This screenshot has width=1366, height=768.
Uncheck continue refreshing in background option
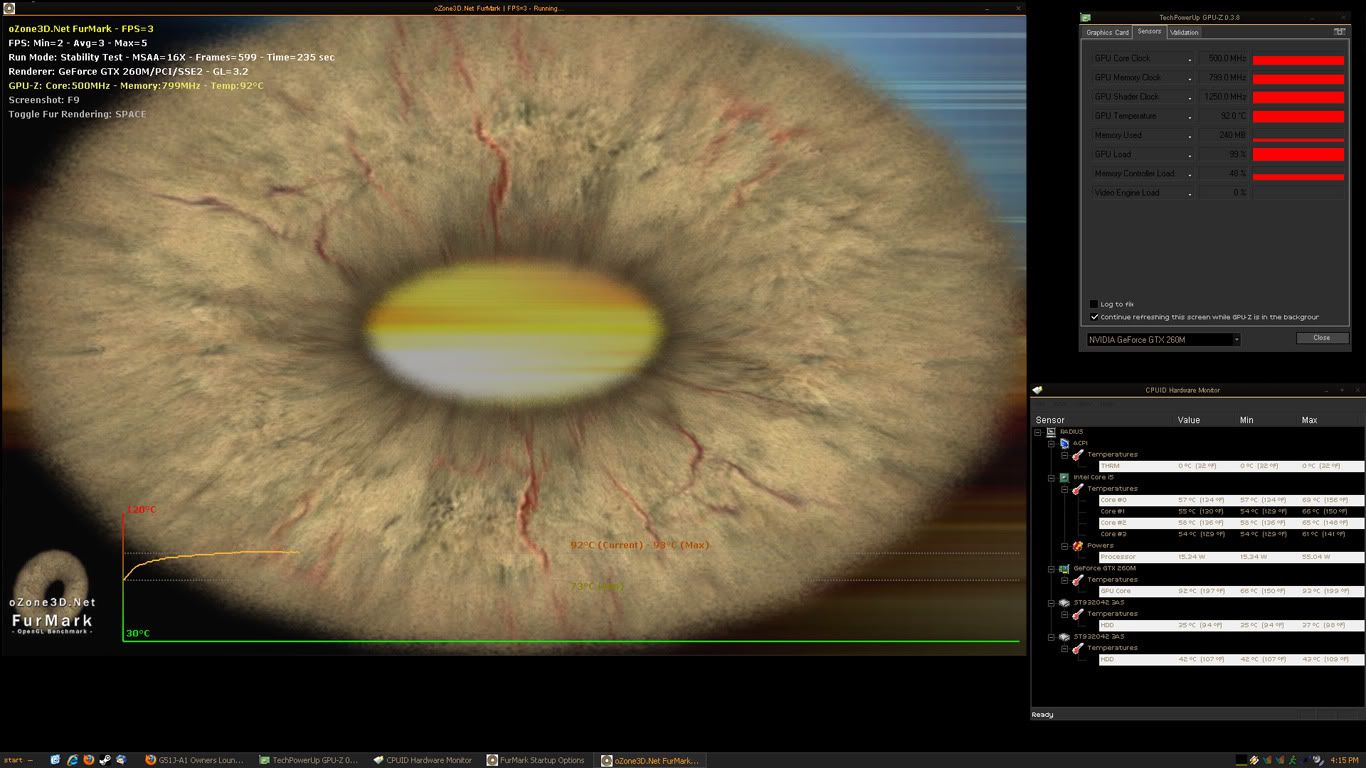[1094, 317]
